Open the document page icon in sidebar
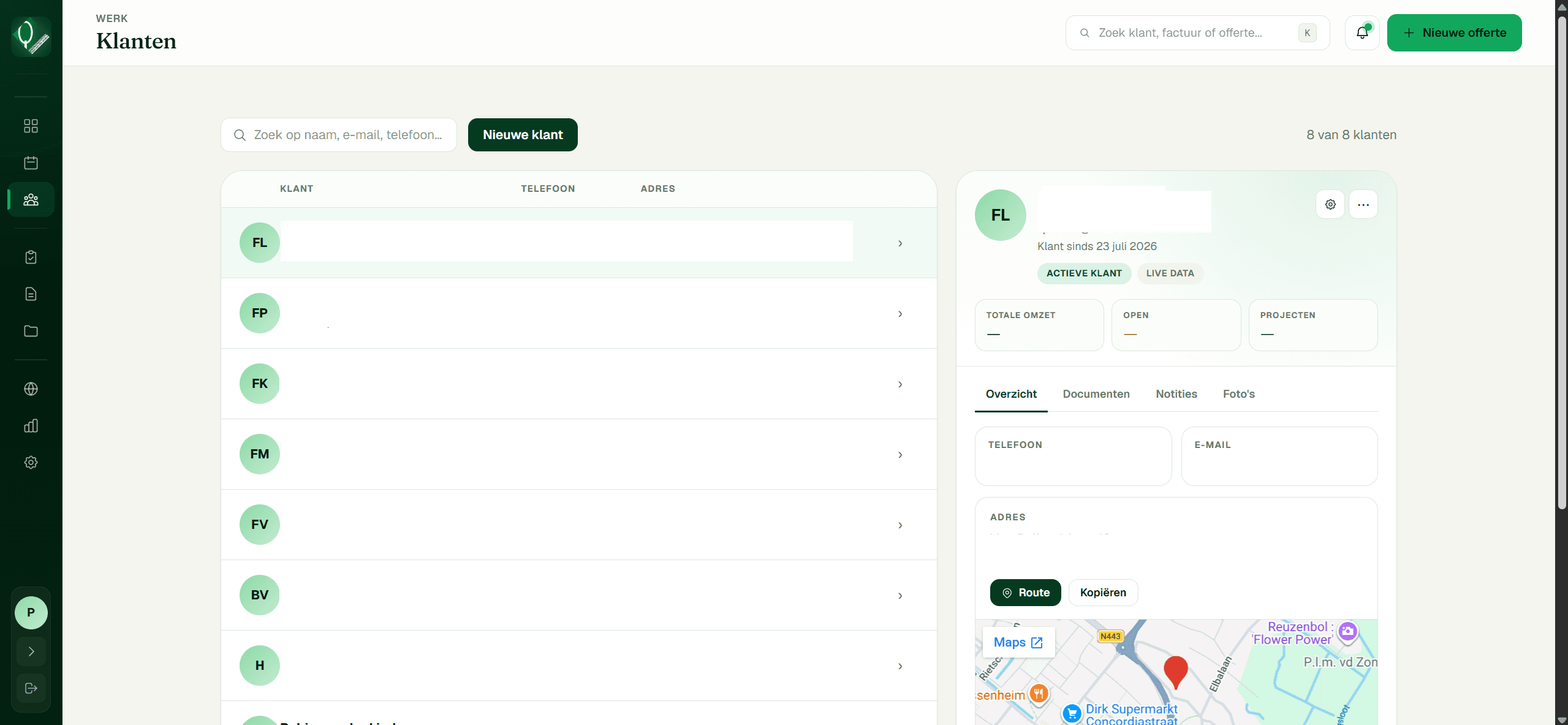This screenshot has width=1568, height=725. pos(31,294)
